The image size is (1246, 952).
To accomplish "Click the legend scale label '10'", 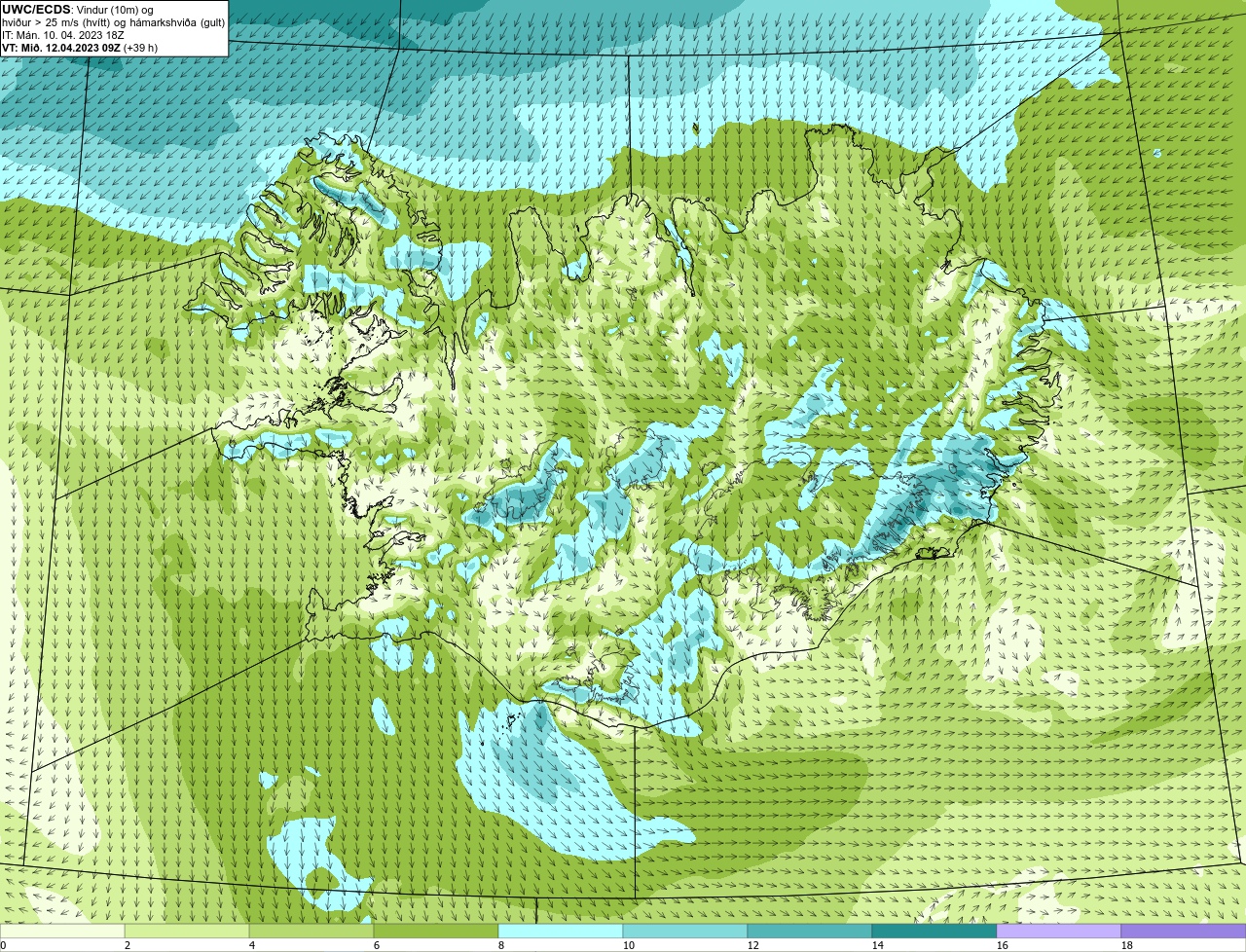I will [x=629, y=945].
